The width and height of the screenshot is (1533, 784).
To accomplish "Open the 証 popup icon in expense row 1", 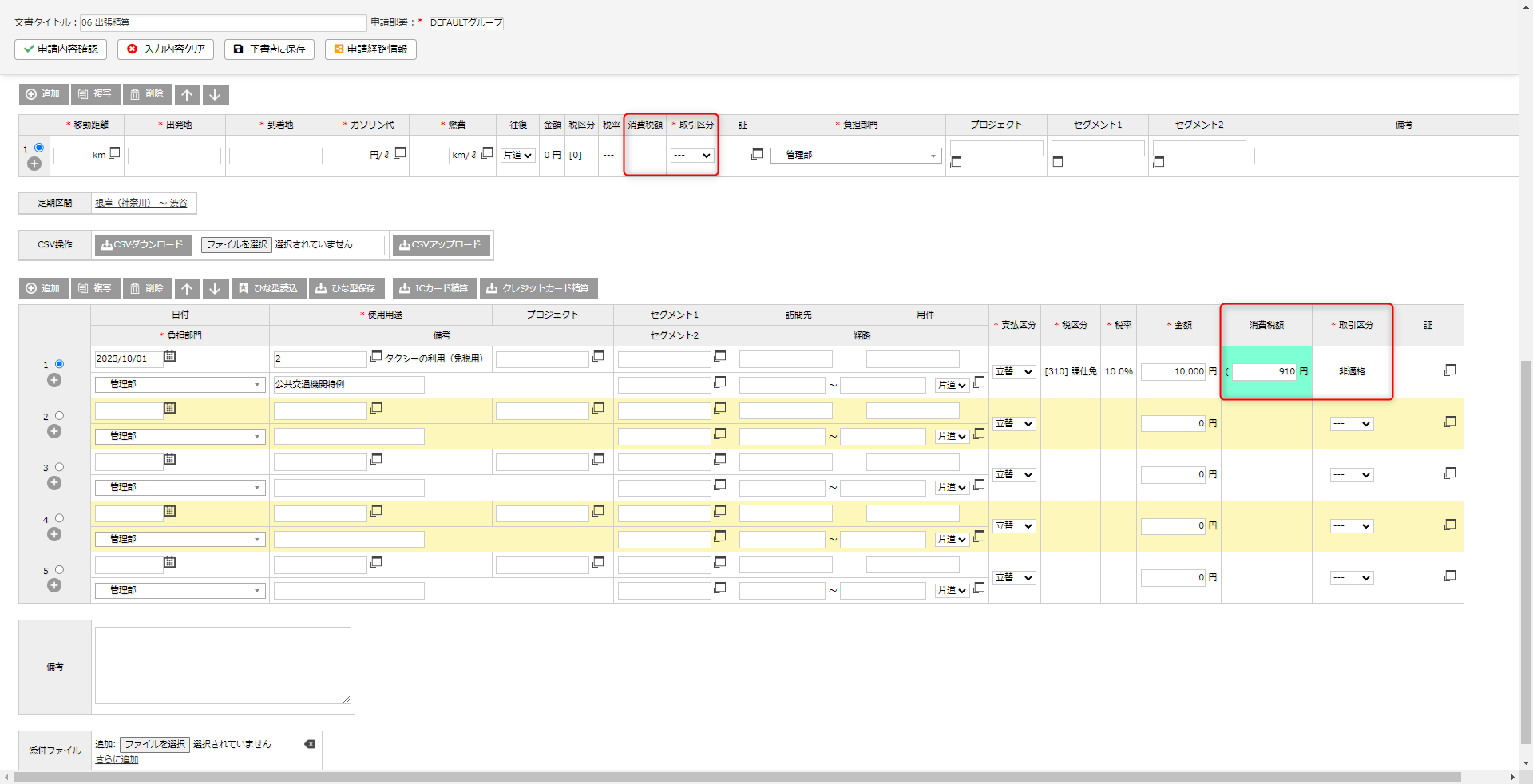I will (1450, 370).
